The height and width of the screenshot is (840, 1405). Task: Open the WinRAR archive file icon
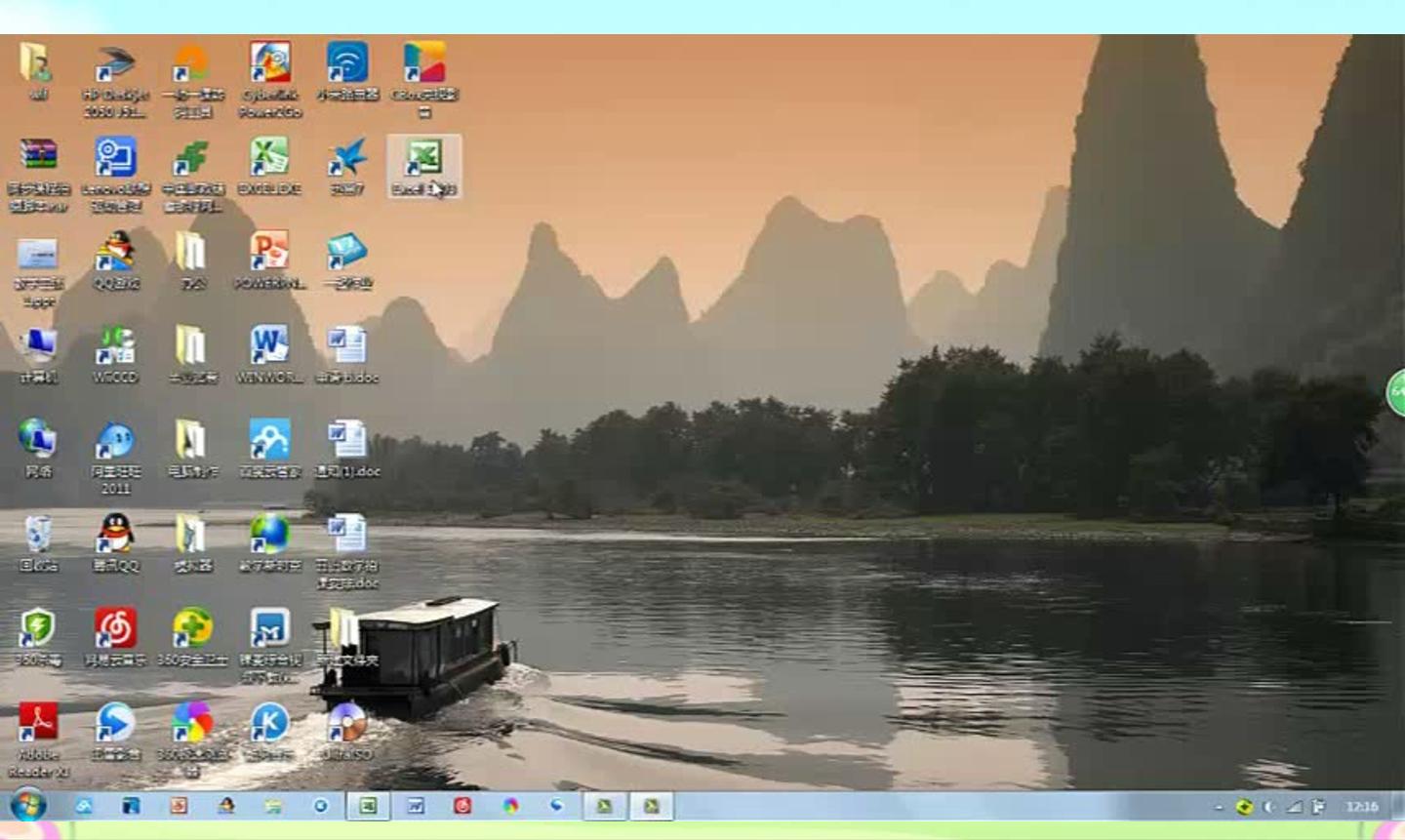(38, 161)
